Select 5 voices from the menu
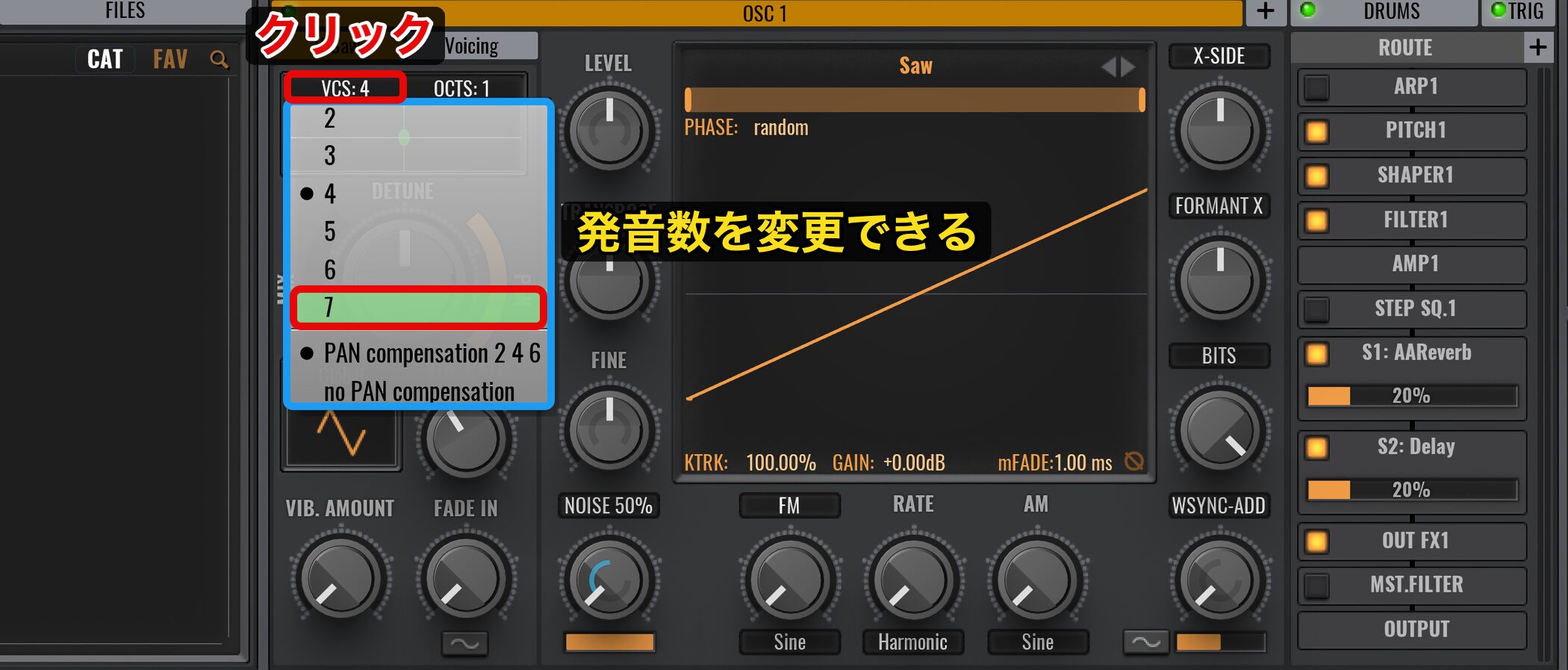The height and width of the screenshot is (670, 1568). [x=418, y=232]
